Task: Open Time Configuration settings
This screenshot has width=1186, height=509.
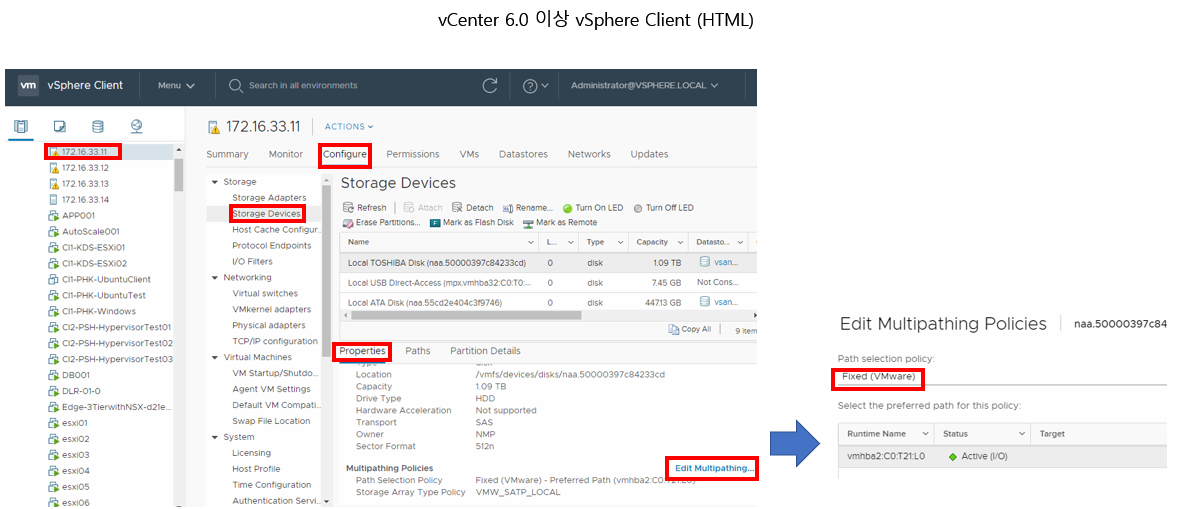Action: pyautogui.click(x=272, y=485)
